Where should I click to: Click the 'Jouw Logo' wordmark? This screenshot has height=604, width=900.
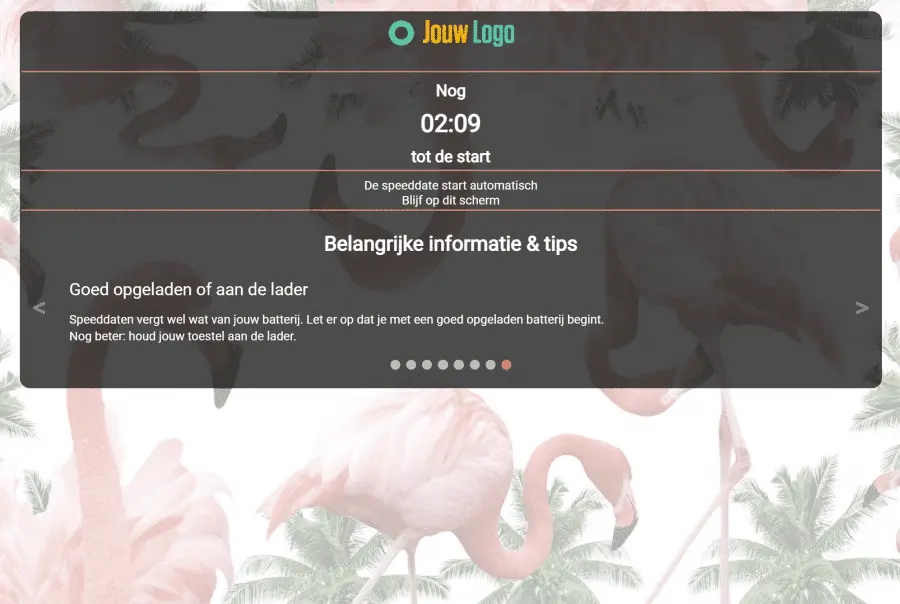click(x=468, y=33)
